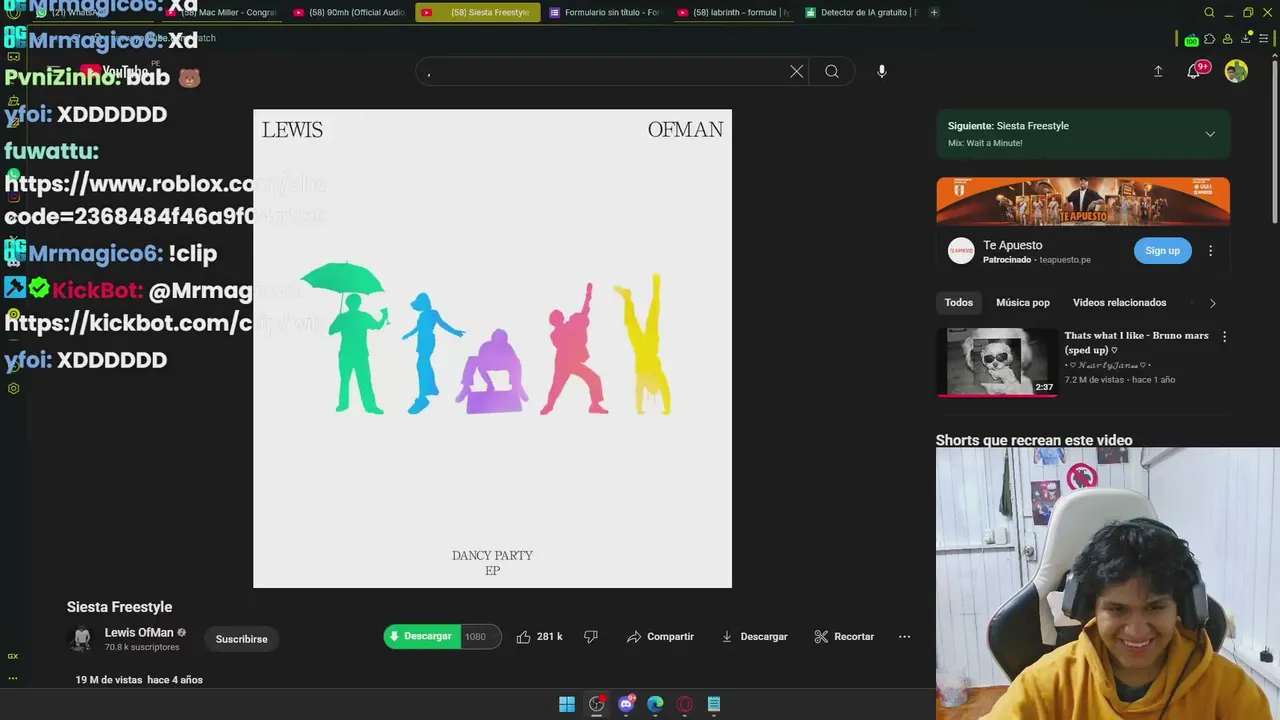Open Thats what I like video thumbnail
The height and width of the screenshot is (720, 1280).
997,362
